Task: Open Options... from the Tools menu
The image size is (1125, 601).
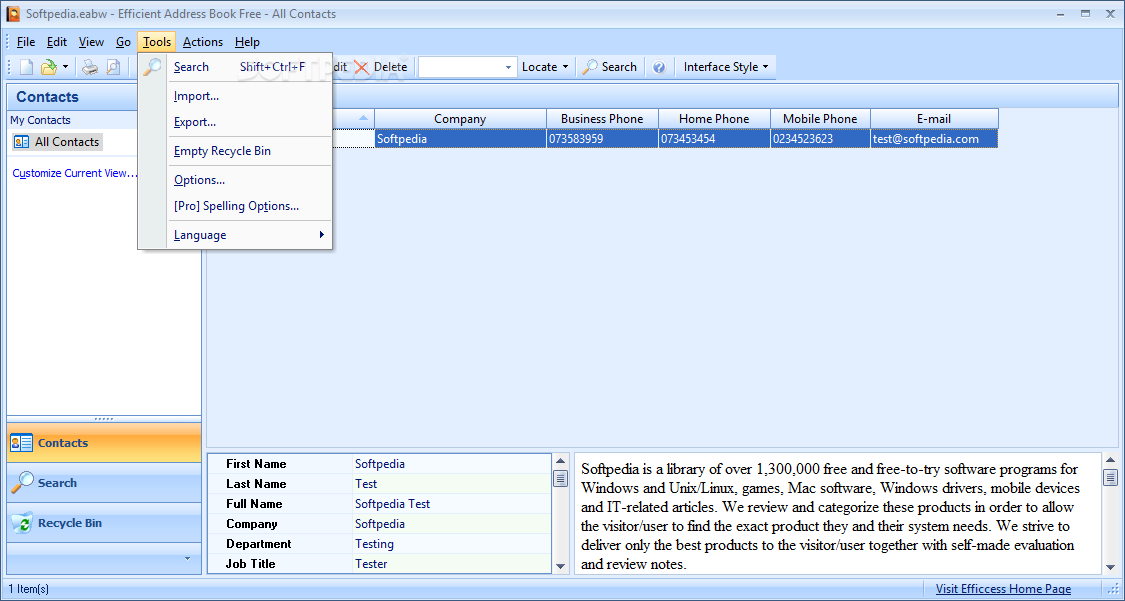Action: pyautogui.click(x=235, y=180)
